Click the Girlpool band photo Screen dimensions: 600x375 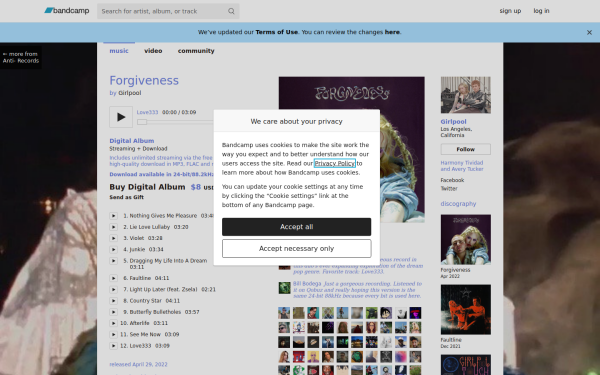[x=465, y=95]
